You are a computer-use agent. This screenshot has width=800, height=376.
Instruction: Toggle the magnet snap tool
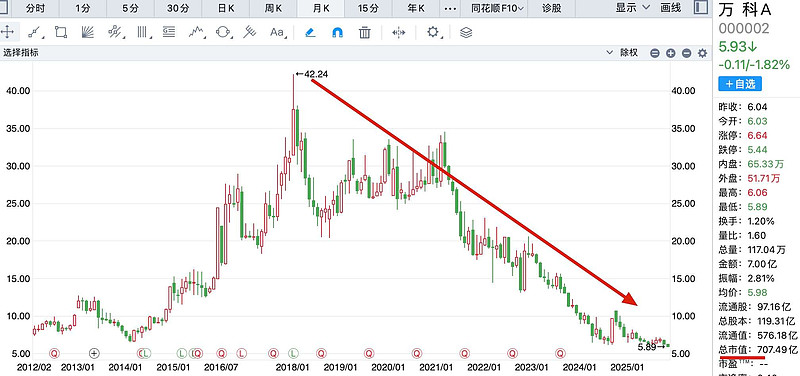pyautogui.click(x=337, y=33)
